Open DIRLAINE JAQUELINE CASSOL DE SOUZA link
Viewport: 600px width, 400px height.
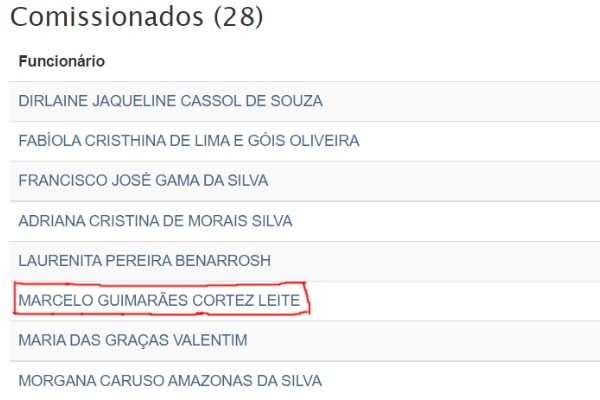[x=170, y=101]
